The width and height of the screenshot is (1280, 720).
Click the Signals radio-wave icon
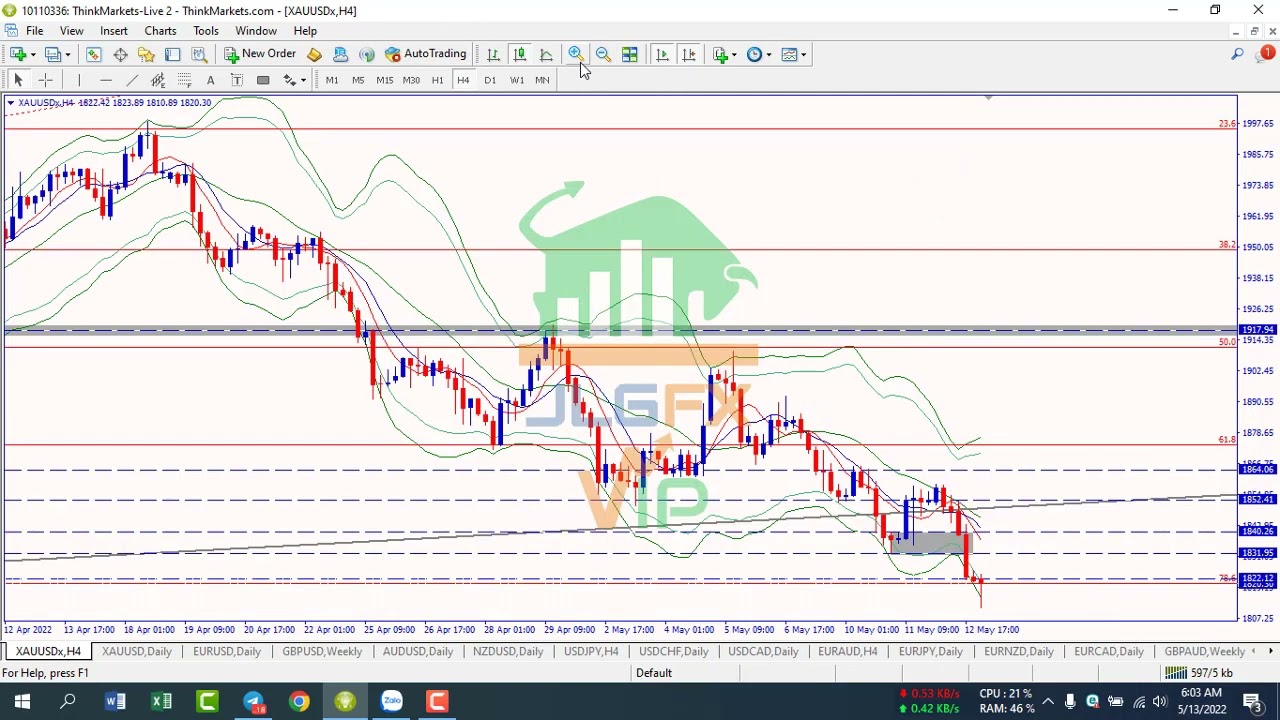[x=366, y=54]
